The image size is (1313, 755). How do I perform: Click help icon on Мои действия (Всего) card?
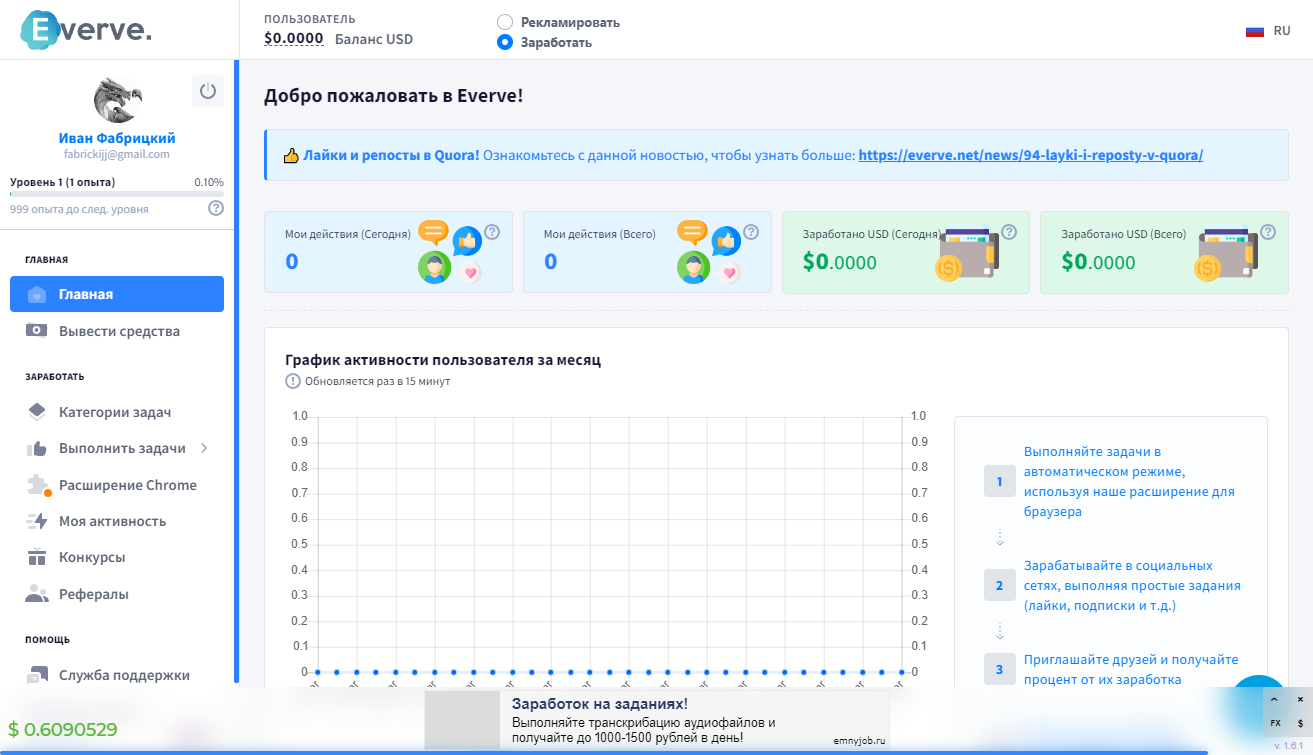(751, 232)
